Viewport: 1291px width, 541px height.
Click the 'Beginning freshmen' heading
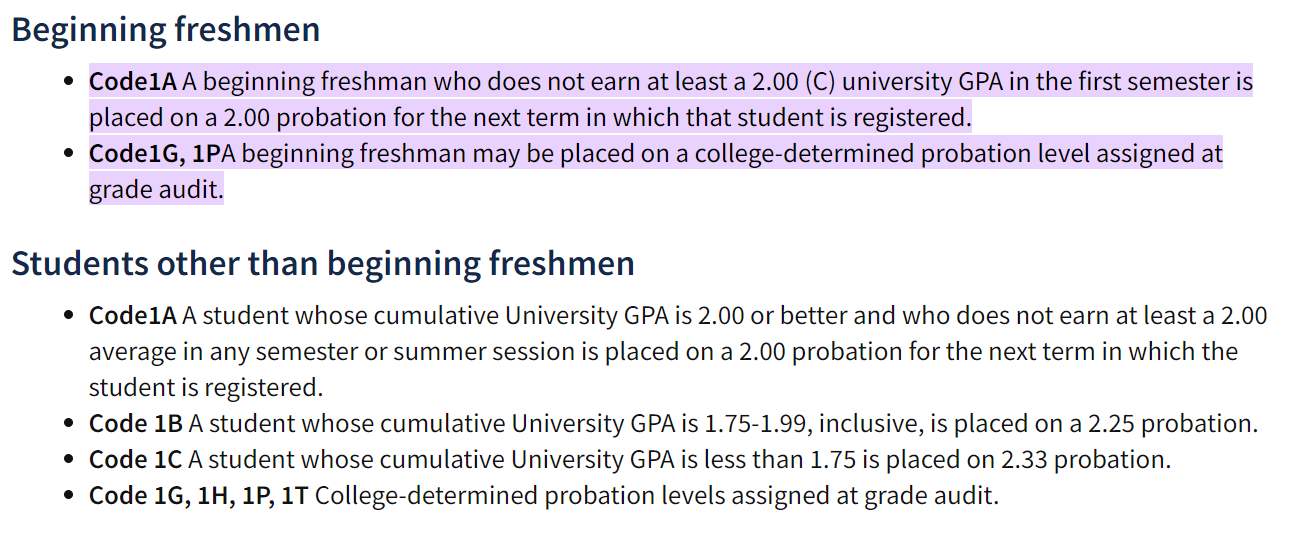click(x=165, y=30)
